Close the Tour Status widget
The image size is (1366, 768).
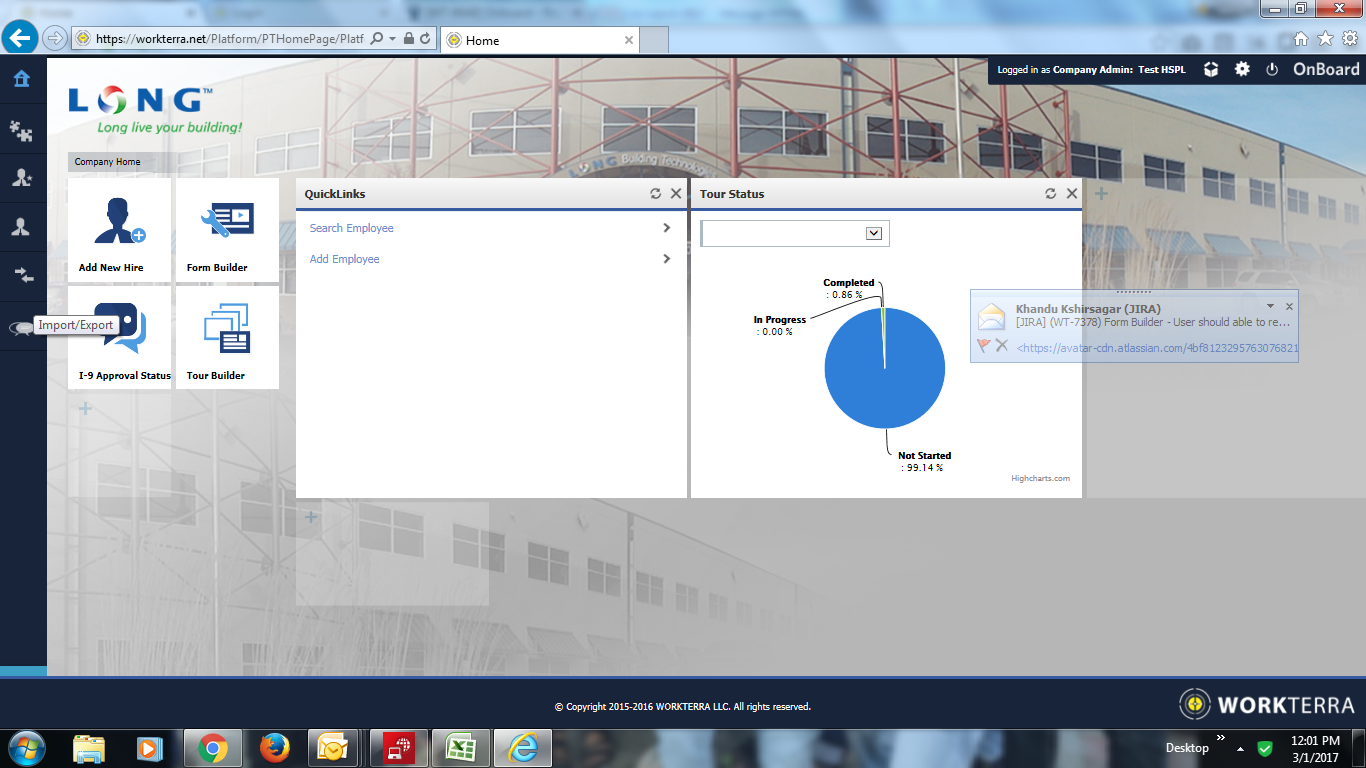pyautogui.click(x=1072, y=194)
